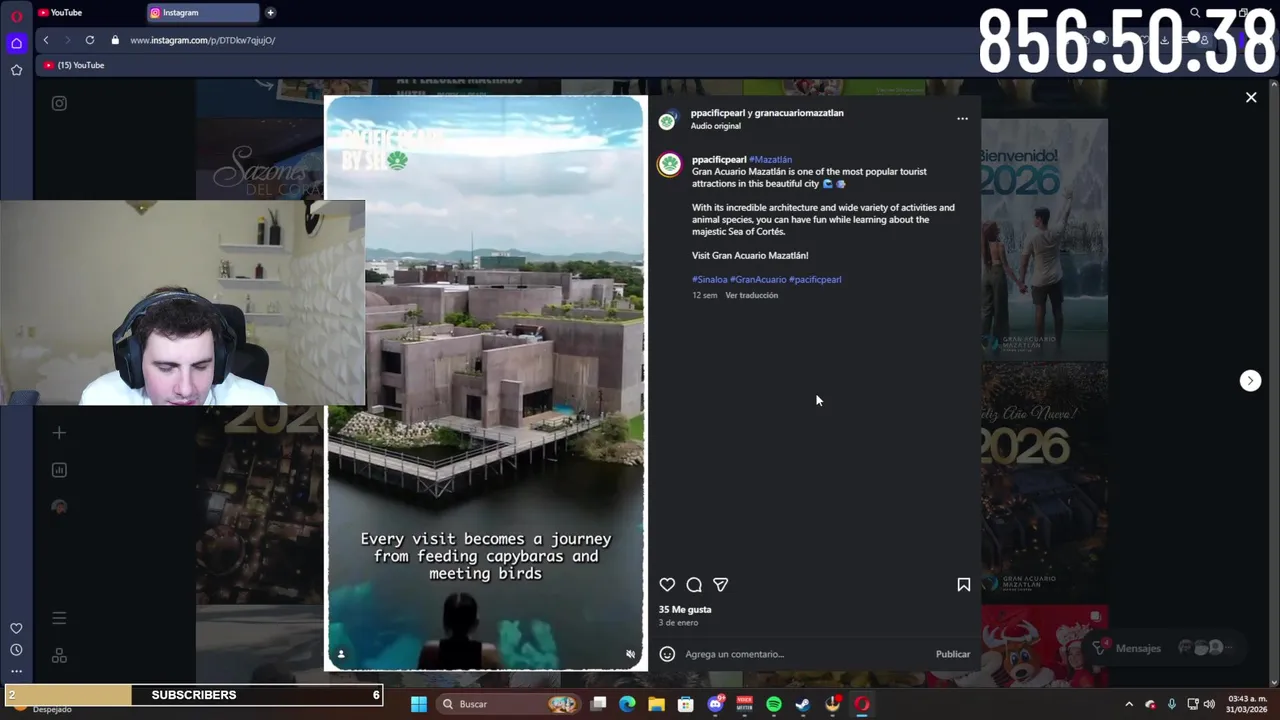
Task: Select the Instagram tab
Action: (203, 13)
